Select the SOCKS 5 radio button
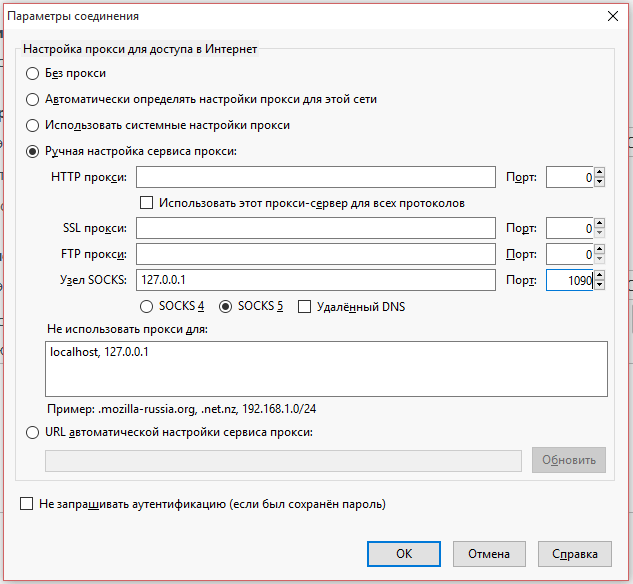Viewport: 633px width, 584px height. [x=225, y=306]
